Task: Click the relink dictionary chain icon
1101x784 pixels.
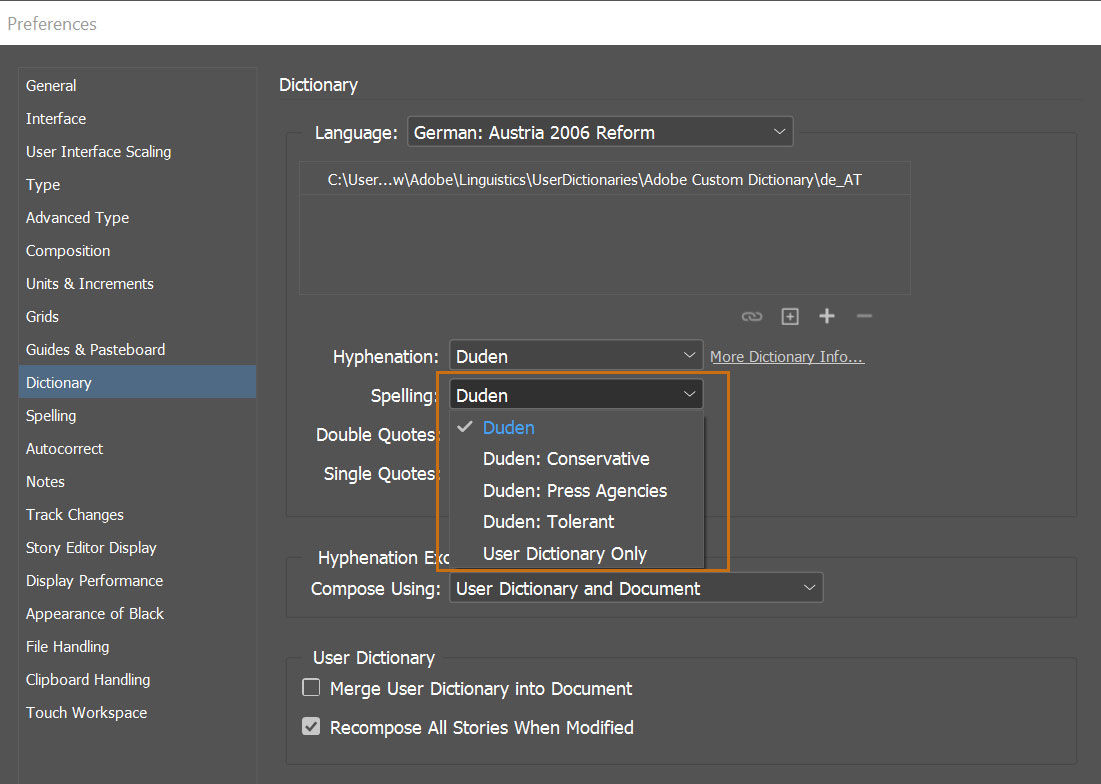Action: coord(751,316)
